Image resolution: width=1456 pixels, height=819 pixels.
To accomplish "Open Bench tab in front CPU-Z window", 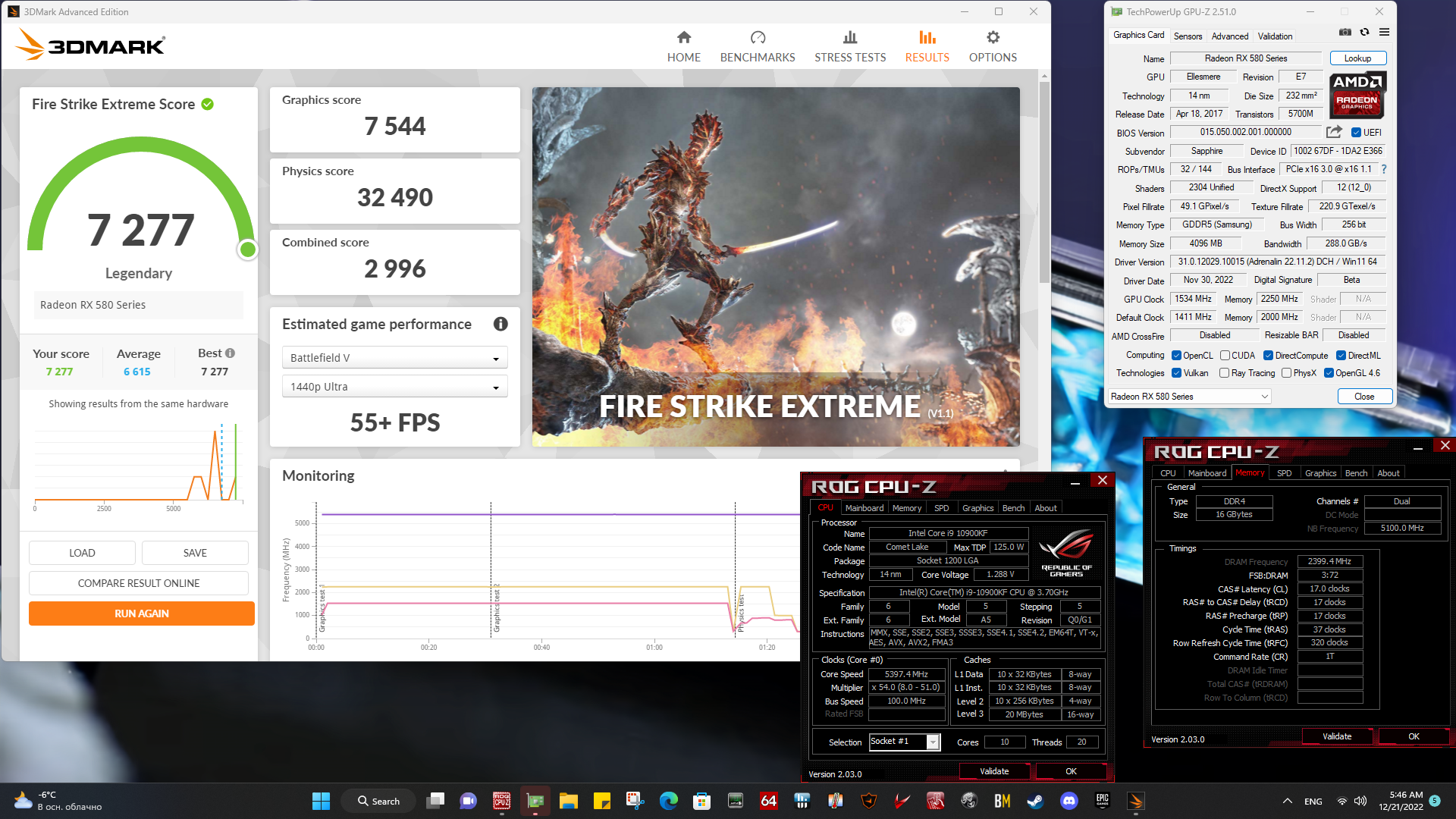I will click(x=1013, y=508).
